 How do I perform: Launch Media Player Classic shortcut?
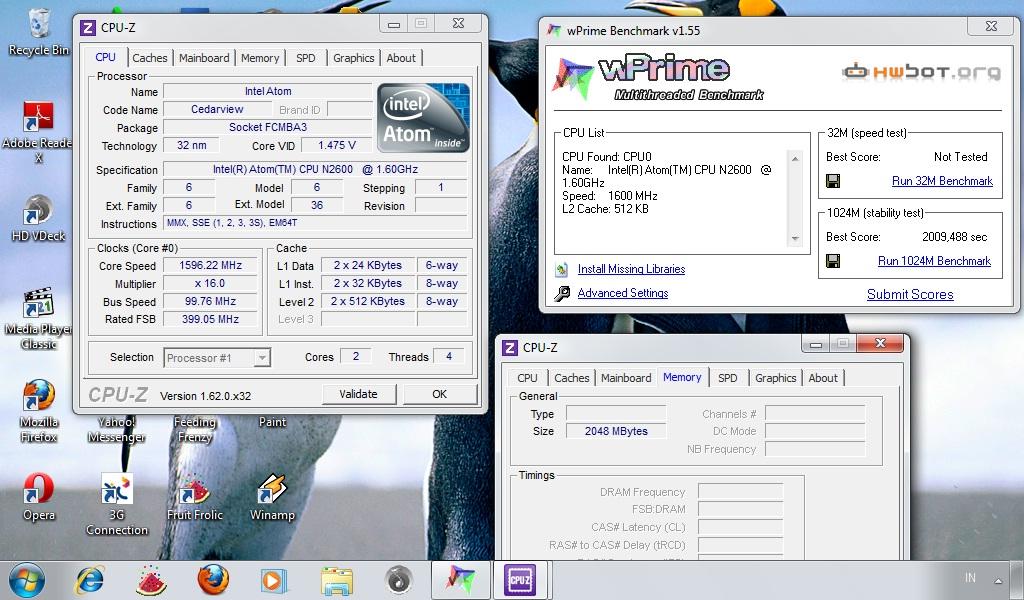(38, 318)
